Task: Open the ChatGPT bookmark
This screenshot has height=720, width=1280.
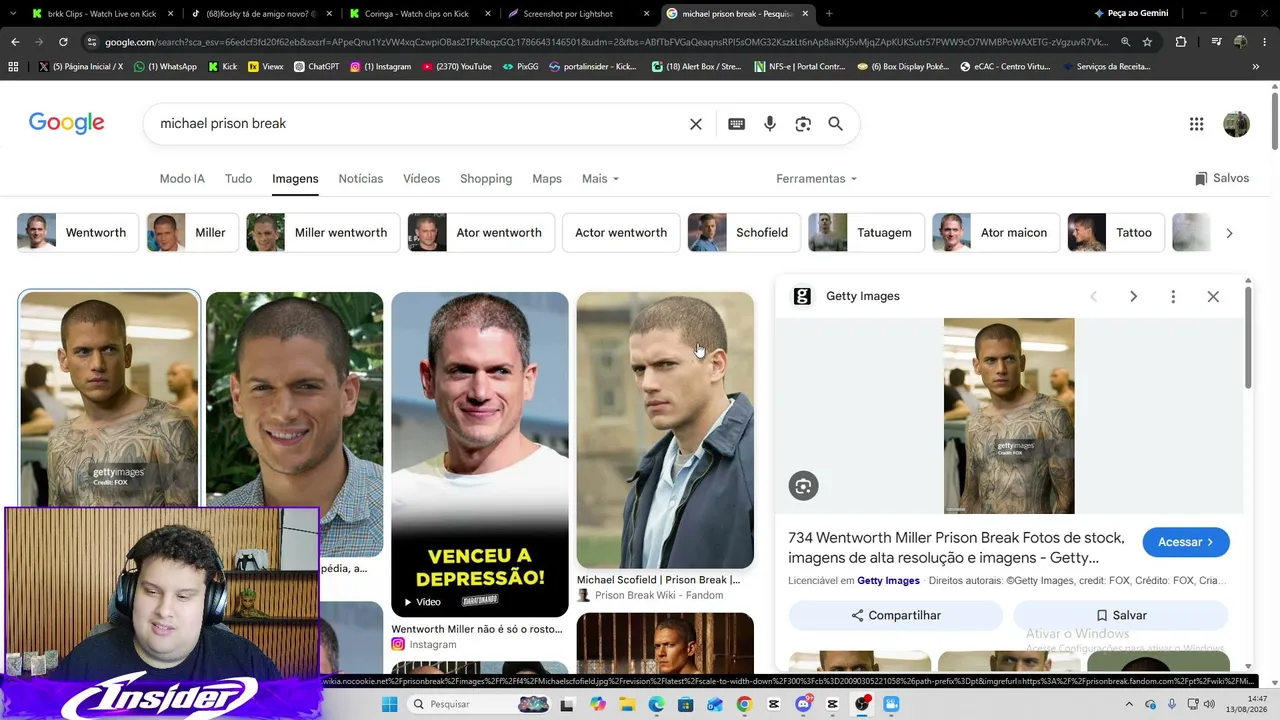Action: click(315, 67)
